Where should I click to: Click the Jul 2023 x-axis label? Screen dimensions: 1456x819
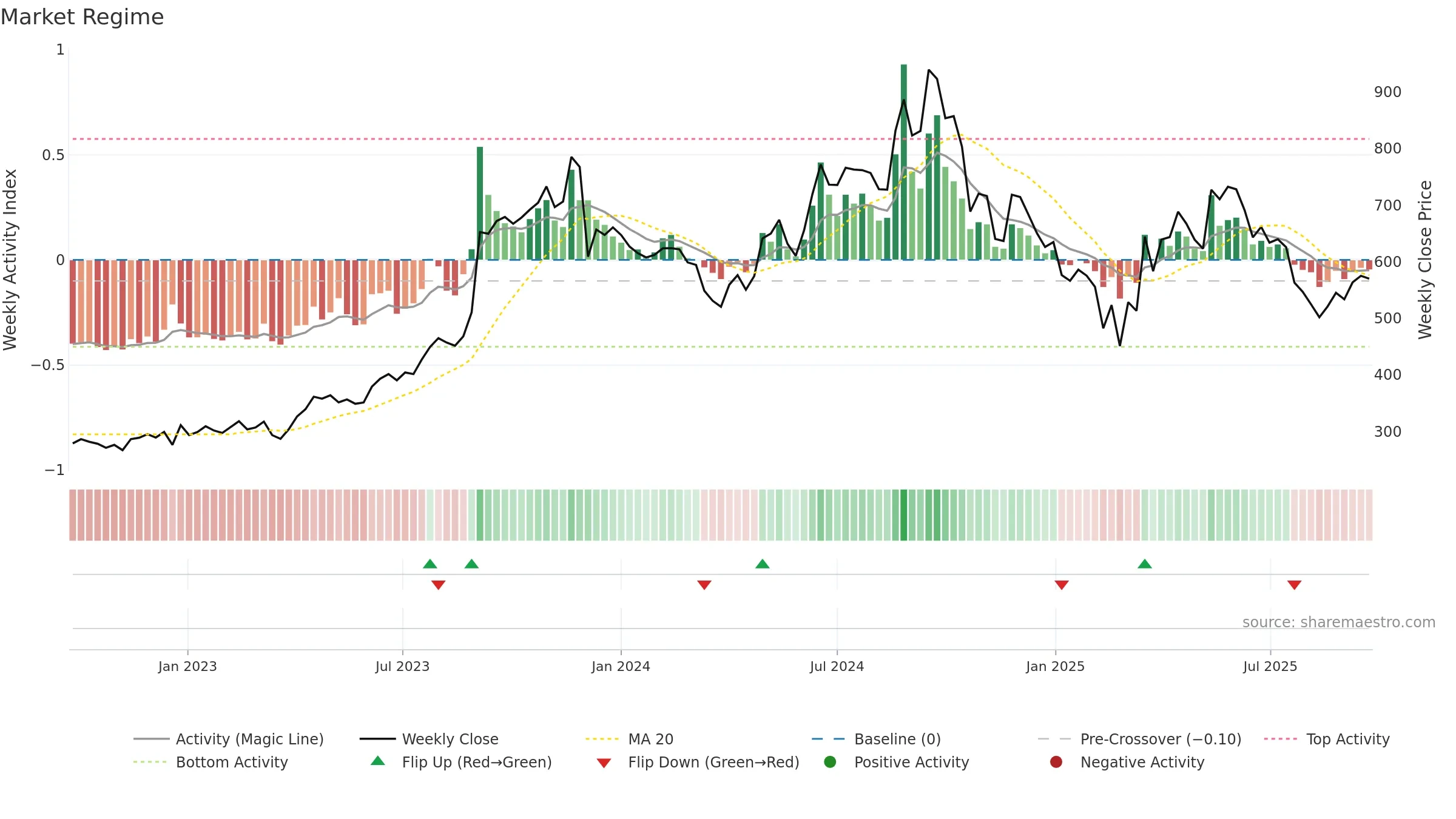[x=402, y=666]
